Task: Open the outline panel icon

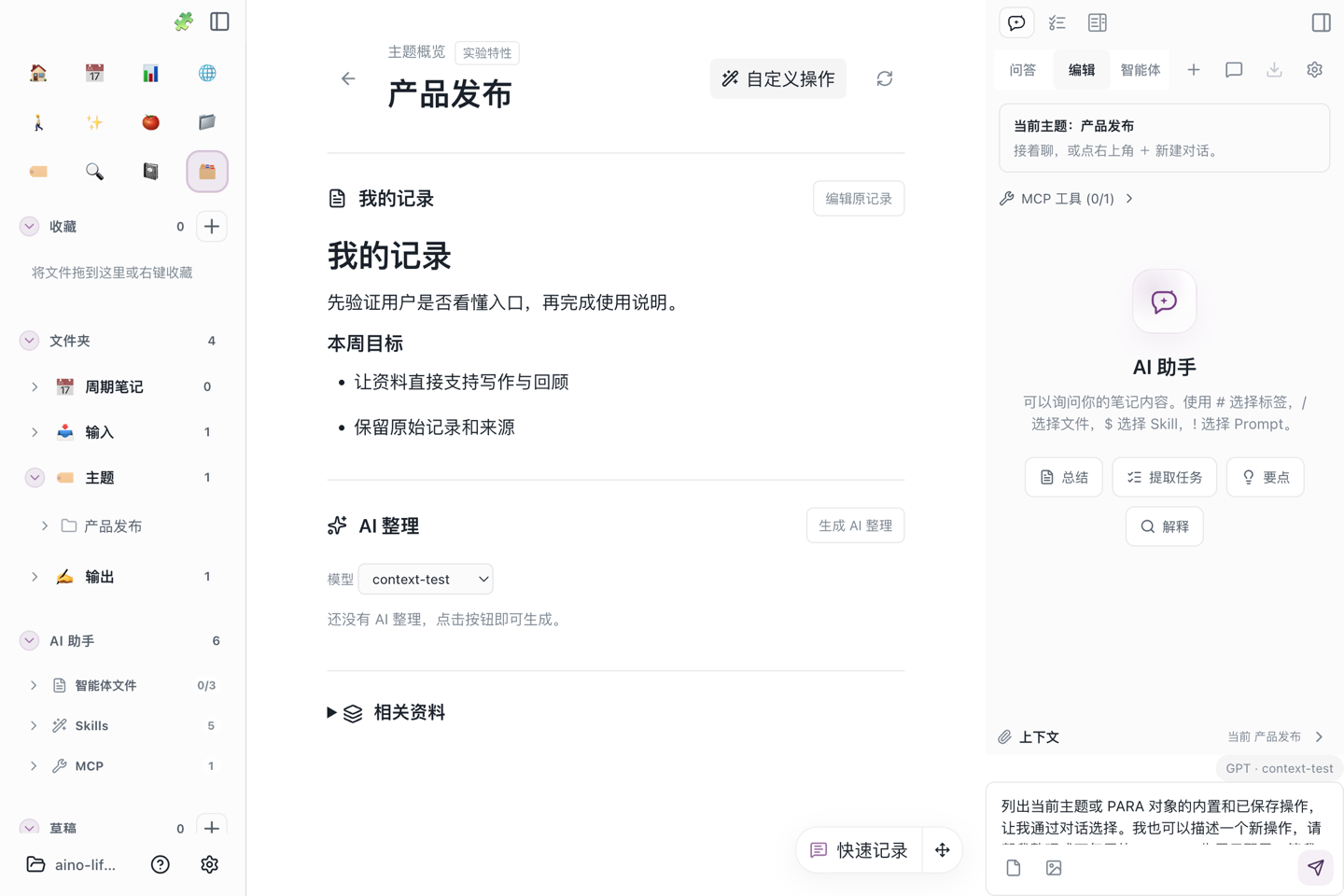Action: pyautogui.click(x=1098, y=22)
